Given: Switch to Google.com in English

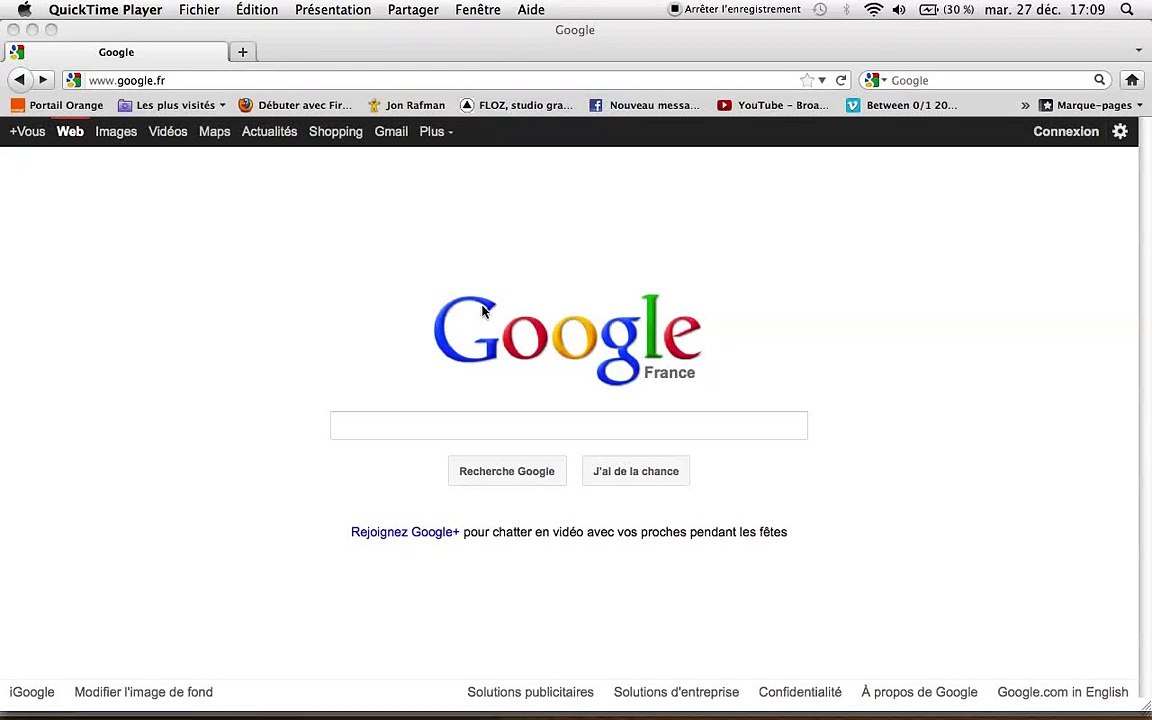Looking at the screenshot, I should point(1062,692).
